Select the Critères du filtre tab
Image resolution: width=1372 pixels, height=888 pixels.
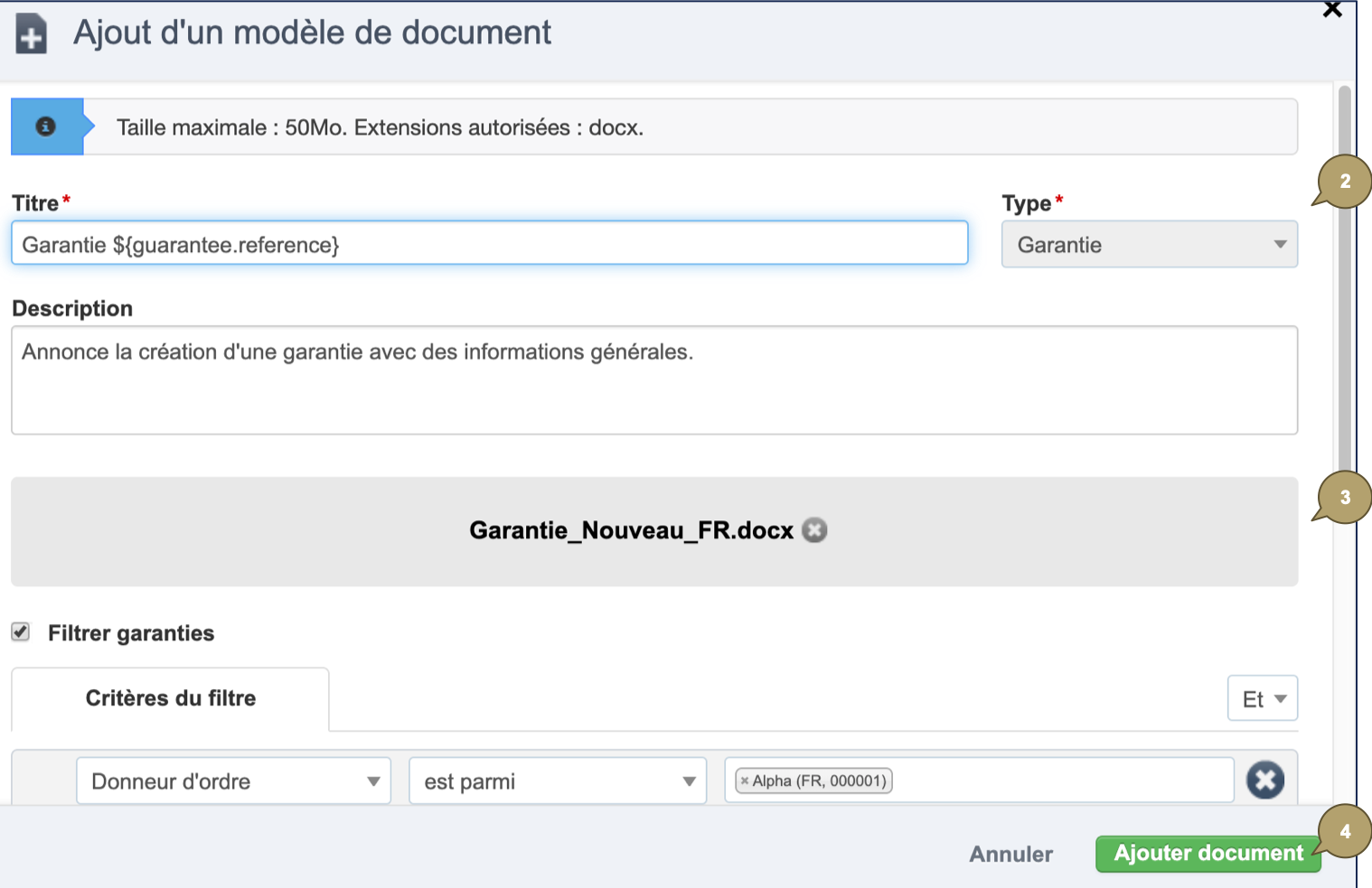[170, 697]
